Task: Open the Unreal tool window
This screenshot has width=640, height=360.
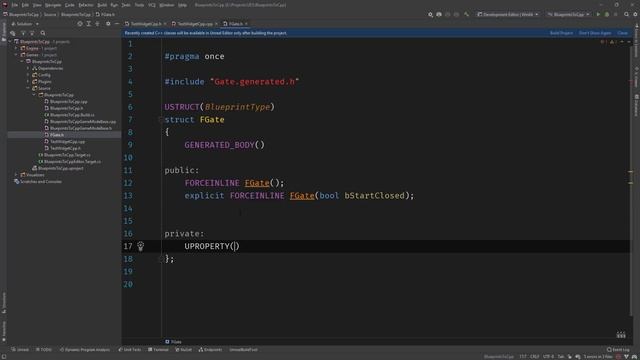Action: coord(20,350)
